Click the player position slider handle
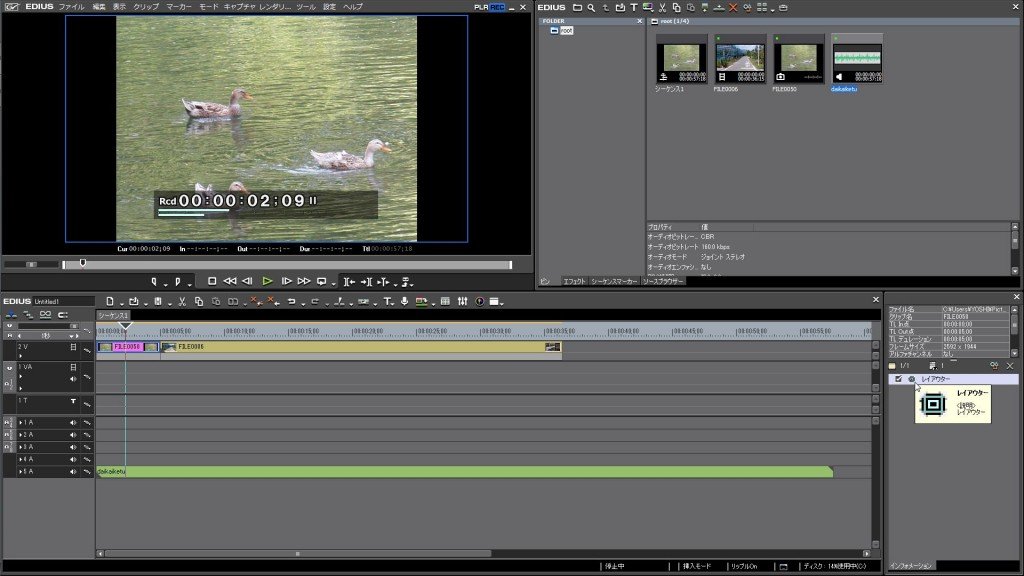 tap(83, 263)
